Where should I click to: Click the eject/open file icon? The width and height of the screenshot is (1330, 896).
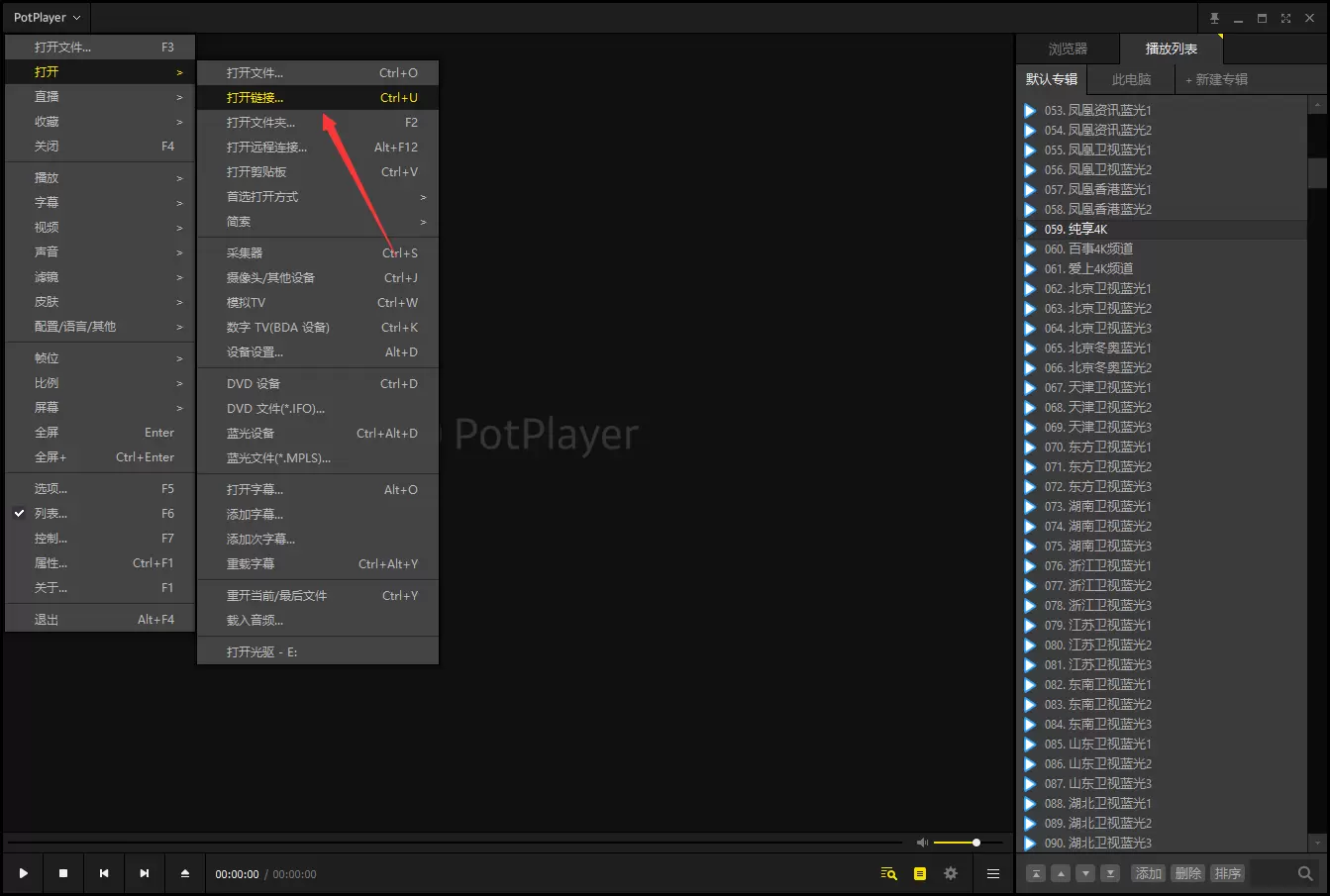pyautogui.click(x=185, y=873)
